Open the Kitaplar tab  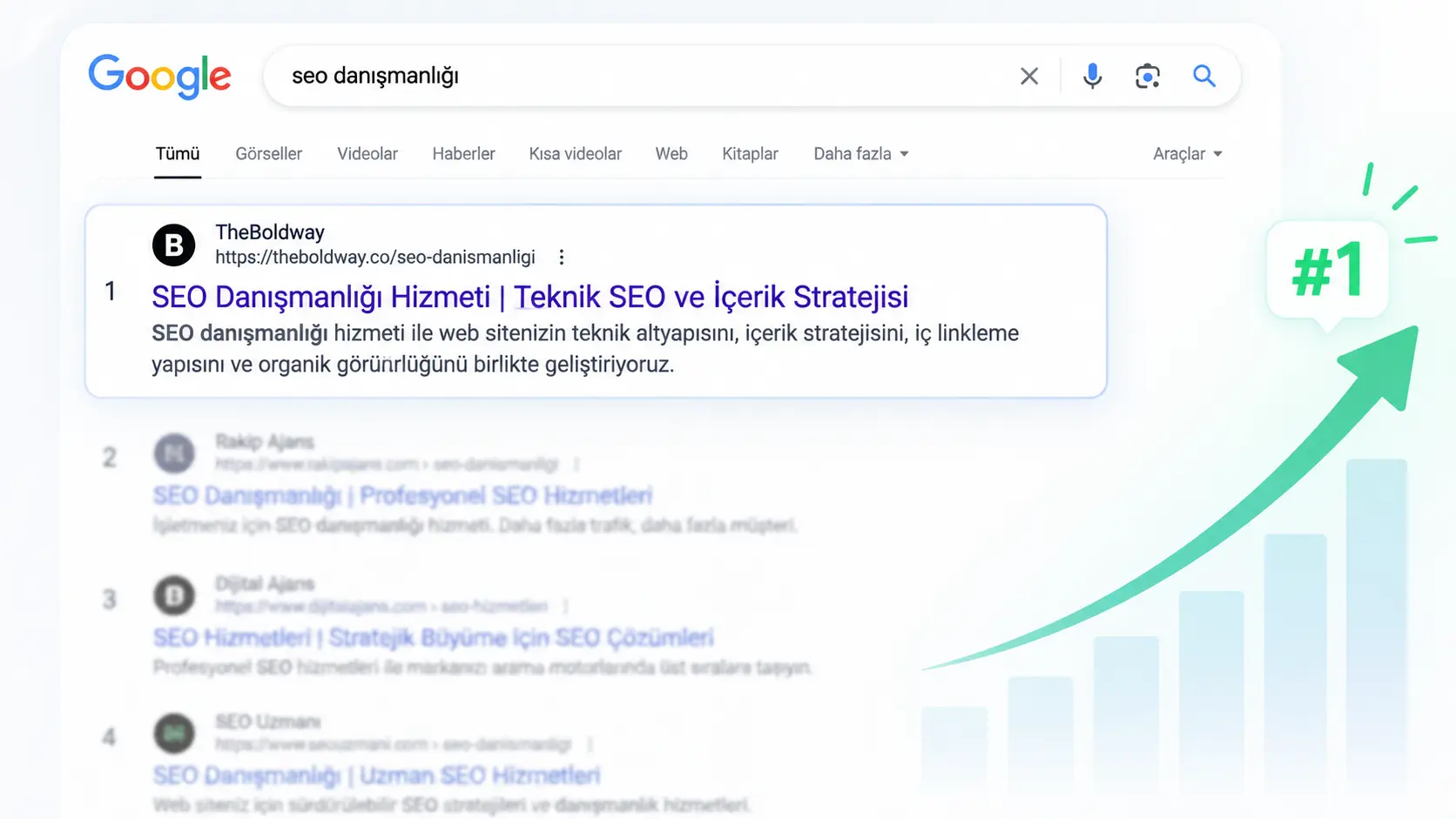click(x=750, y=154)
